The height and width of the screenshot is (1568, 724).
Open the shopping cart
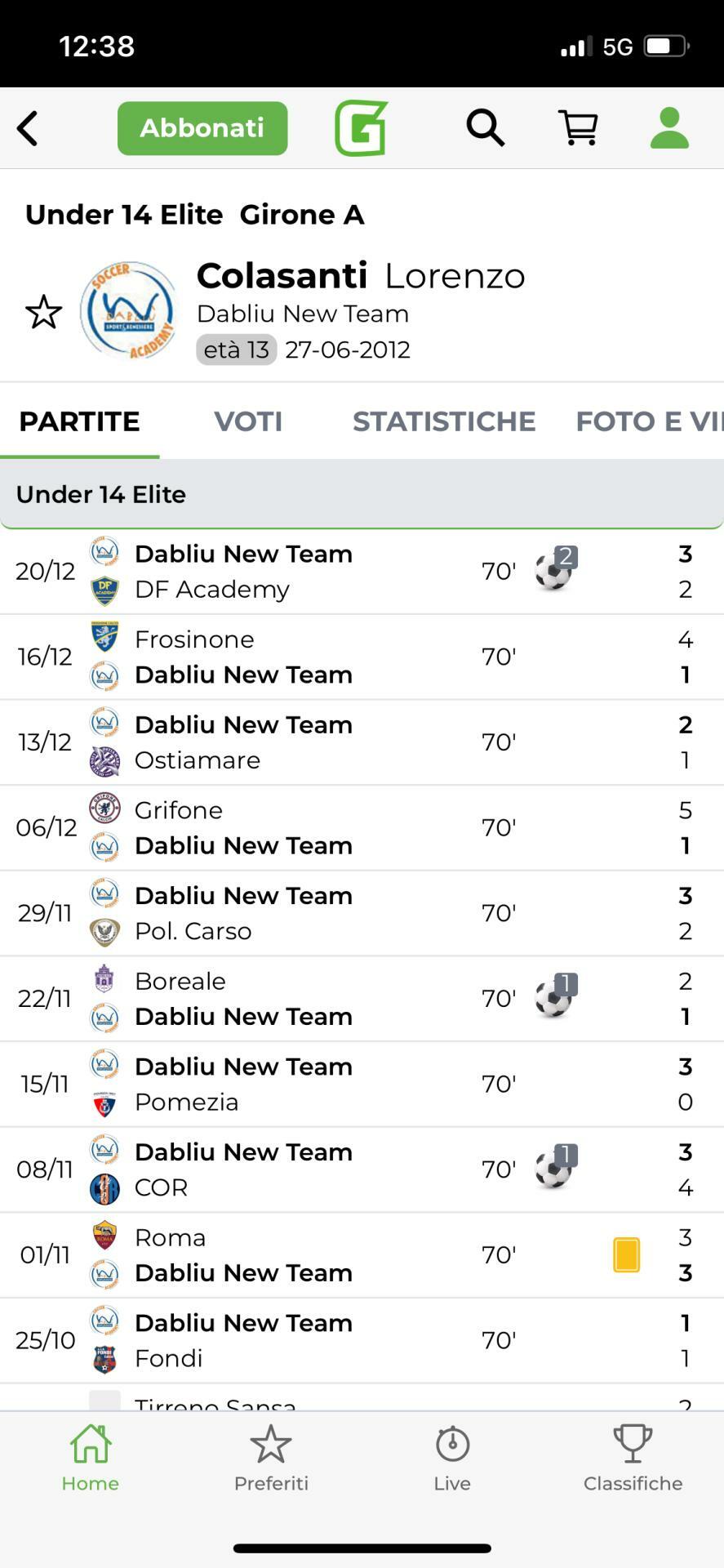578,128
